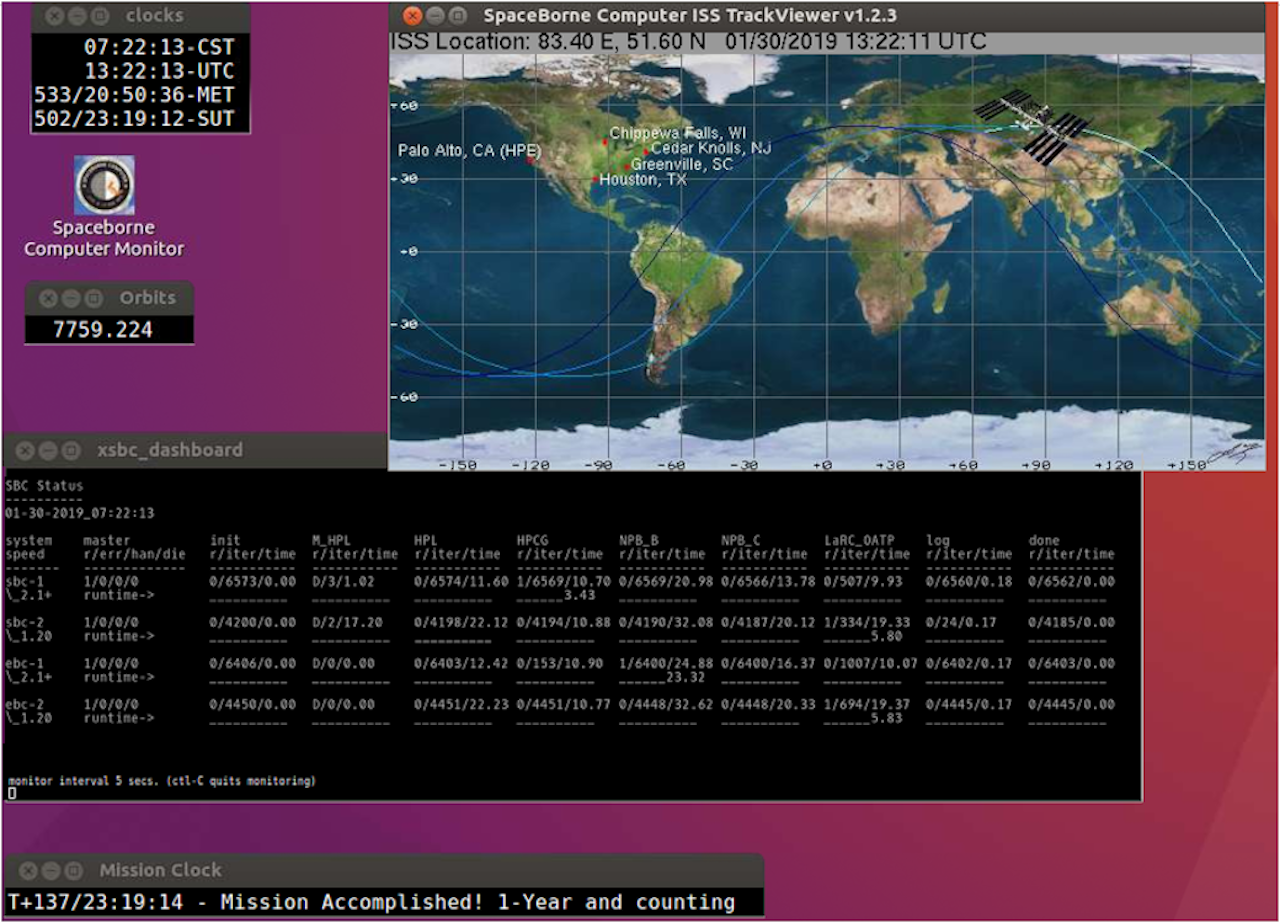
Task: Click the red Houston, TX map marker
Action: (595, 180)
